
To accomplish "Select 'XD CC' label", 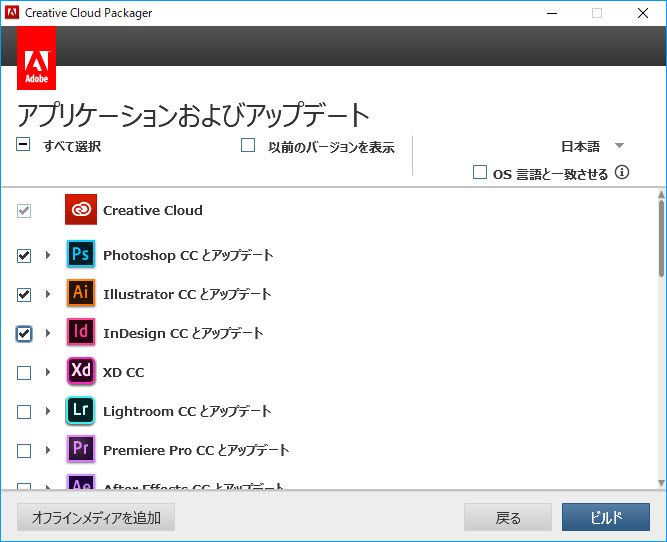I will pyautogui.click(x=124, y=372).
